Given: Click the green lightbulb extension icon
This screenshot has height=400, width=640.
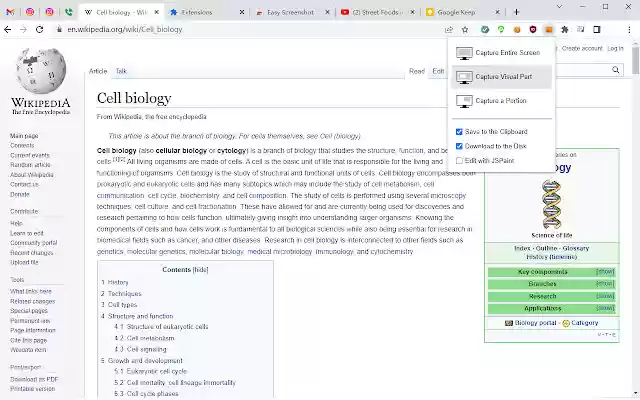Looking at the screenshot, I should [x=501, y=29].
